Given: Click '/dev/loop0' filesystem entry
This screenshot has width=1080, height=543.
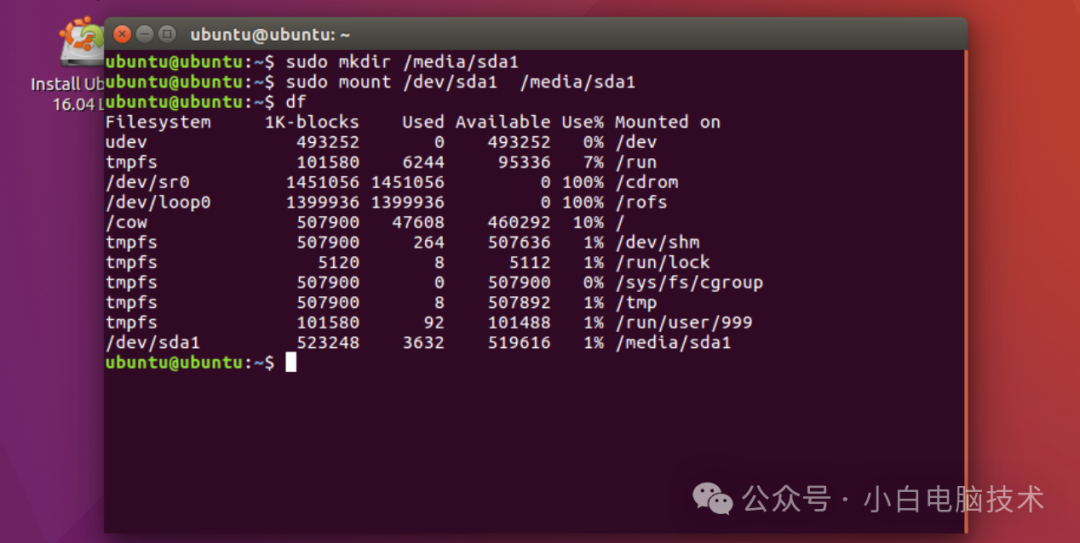Looking at the screenshot, I should pos(158,203).
